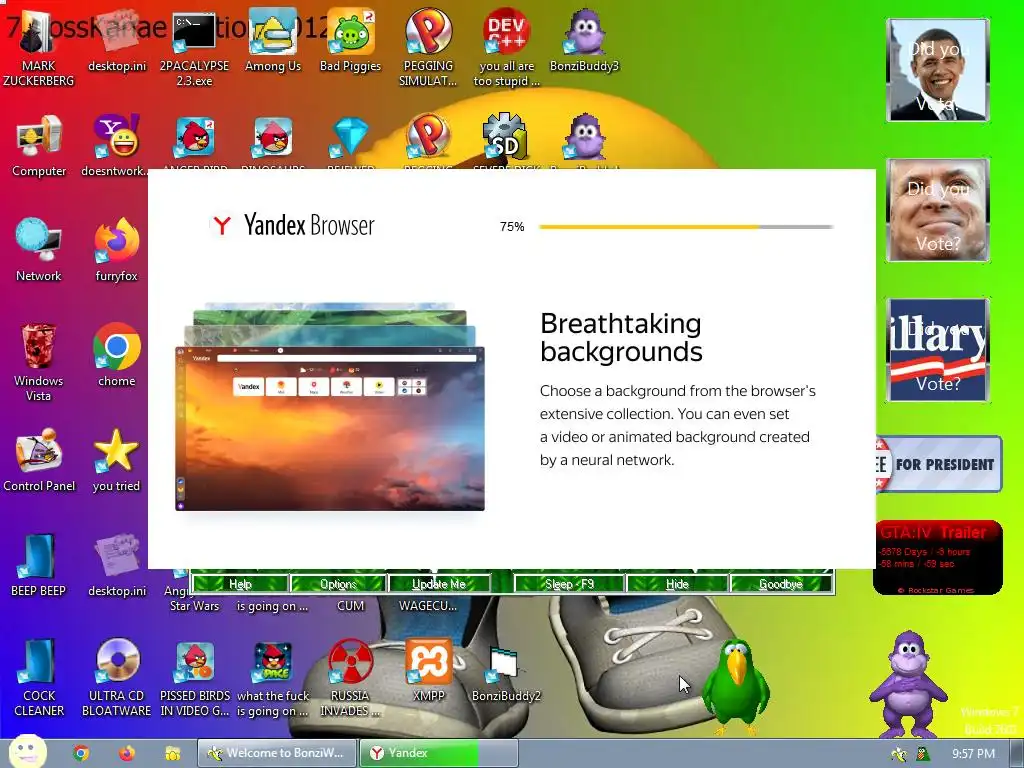Screen dimensions: 1024x768
Task: Switch to Welcome to BonziW... taskbar window
Action: [x=277, y=753]
